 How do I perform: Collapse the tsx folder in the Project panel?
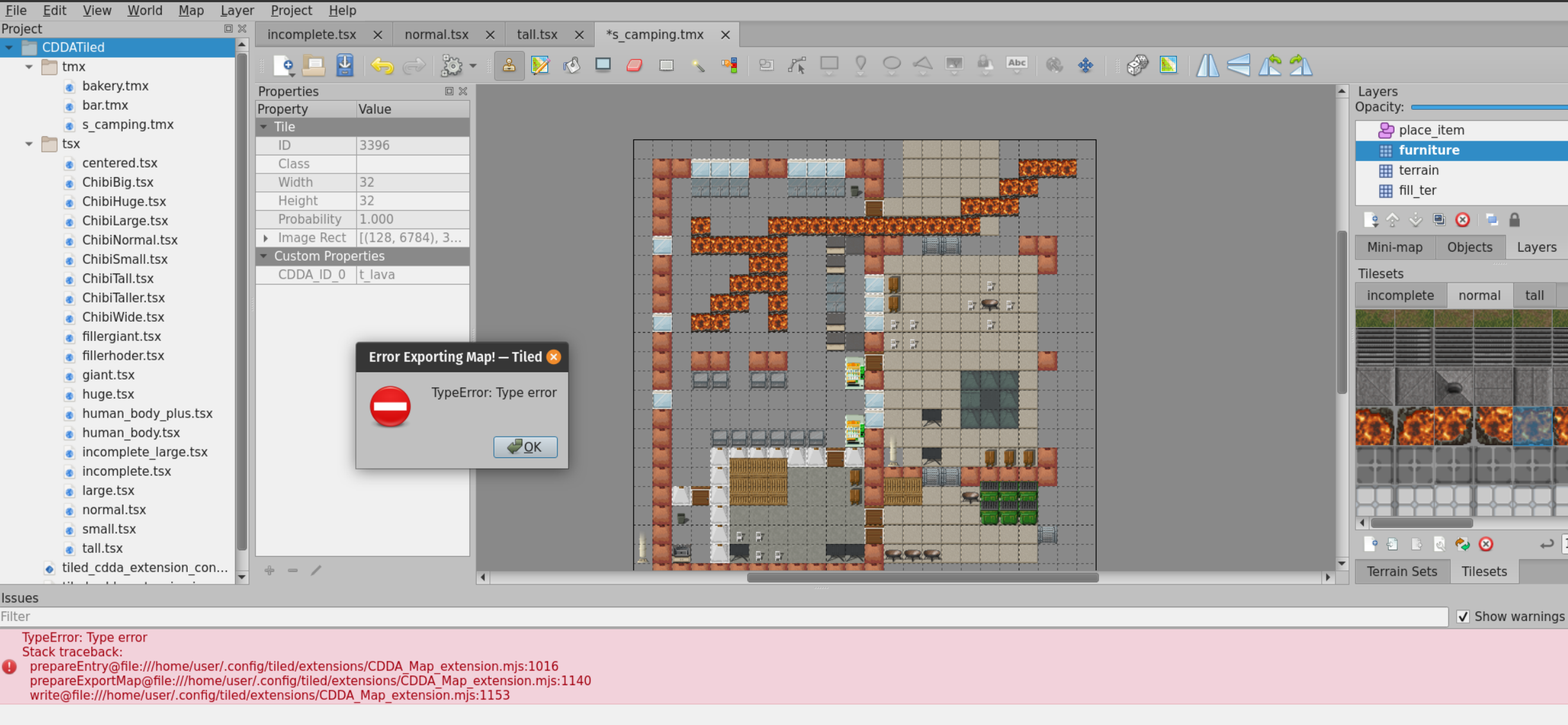click(x=29, y=144)
